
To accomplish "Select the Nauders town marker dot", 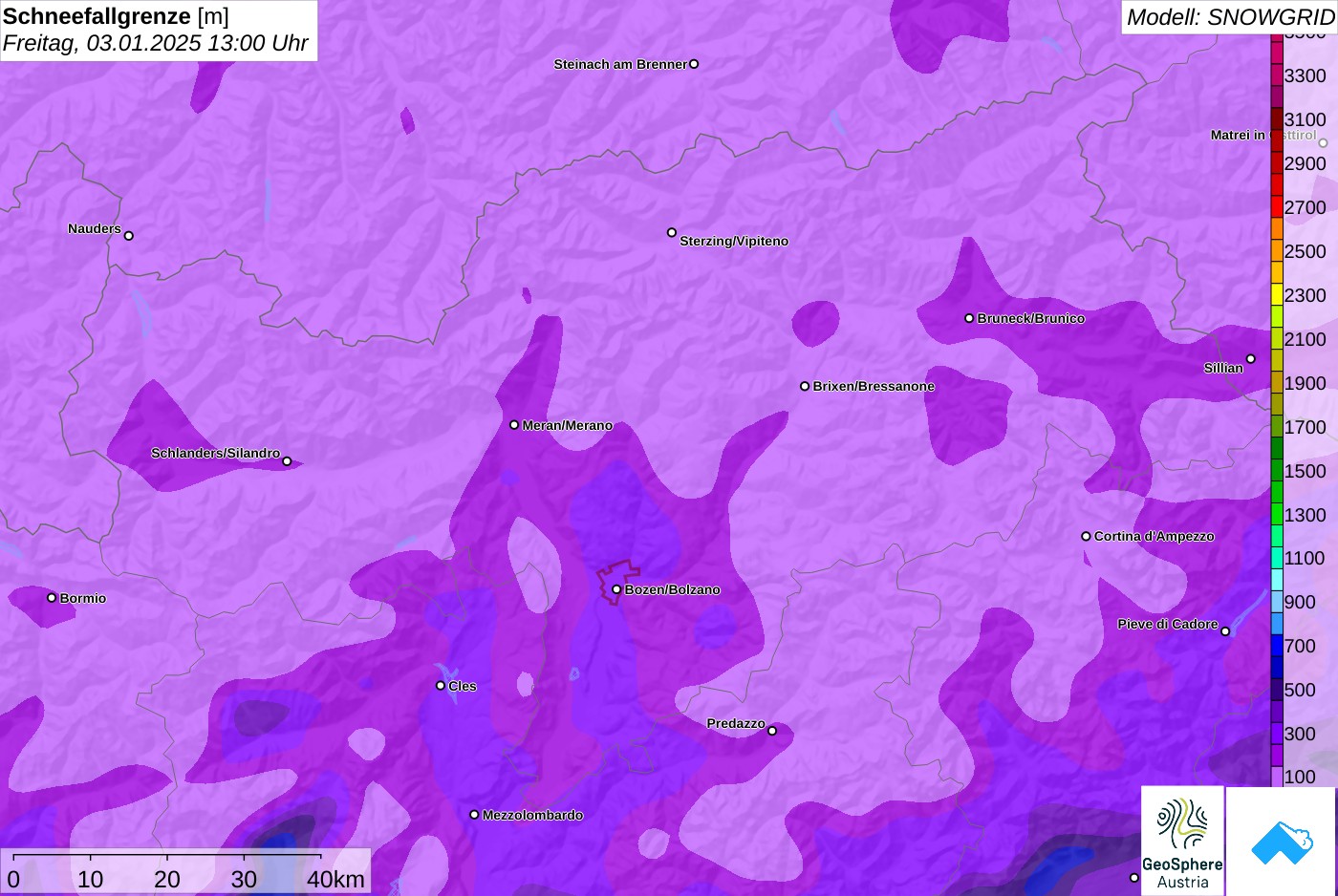I will pos(129,236).
